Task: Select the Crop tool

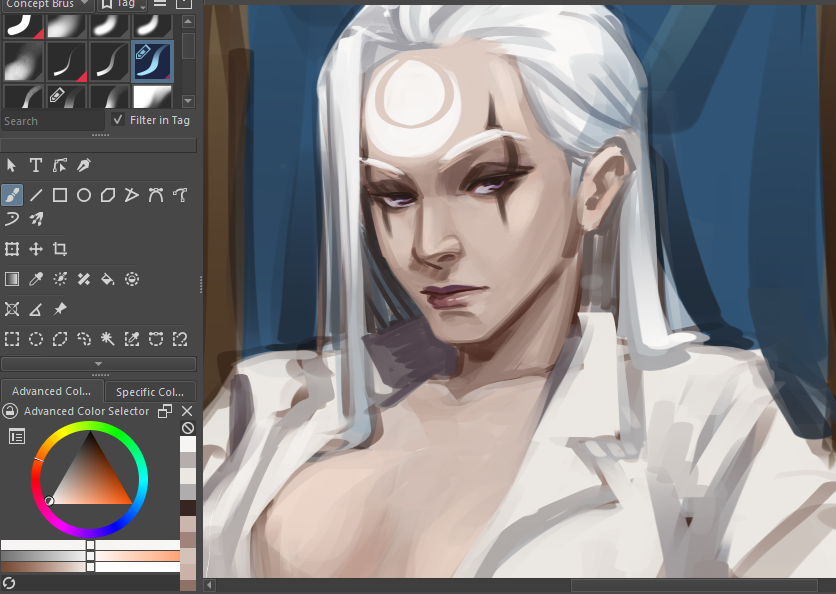Action: pos(60,249)
